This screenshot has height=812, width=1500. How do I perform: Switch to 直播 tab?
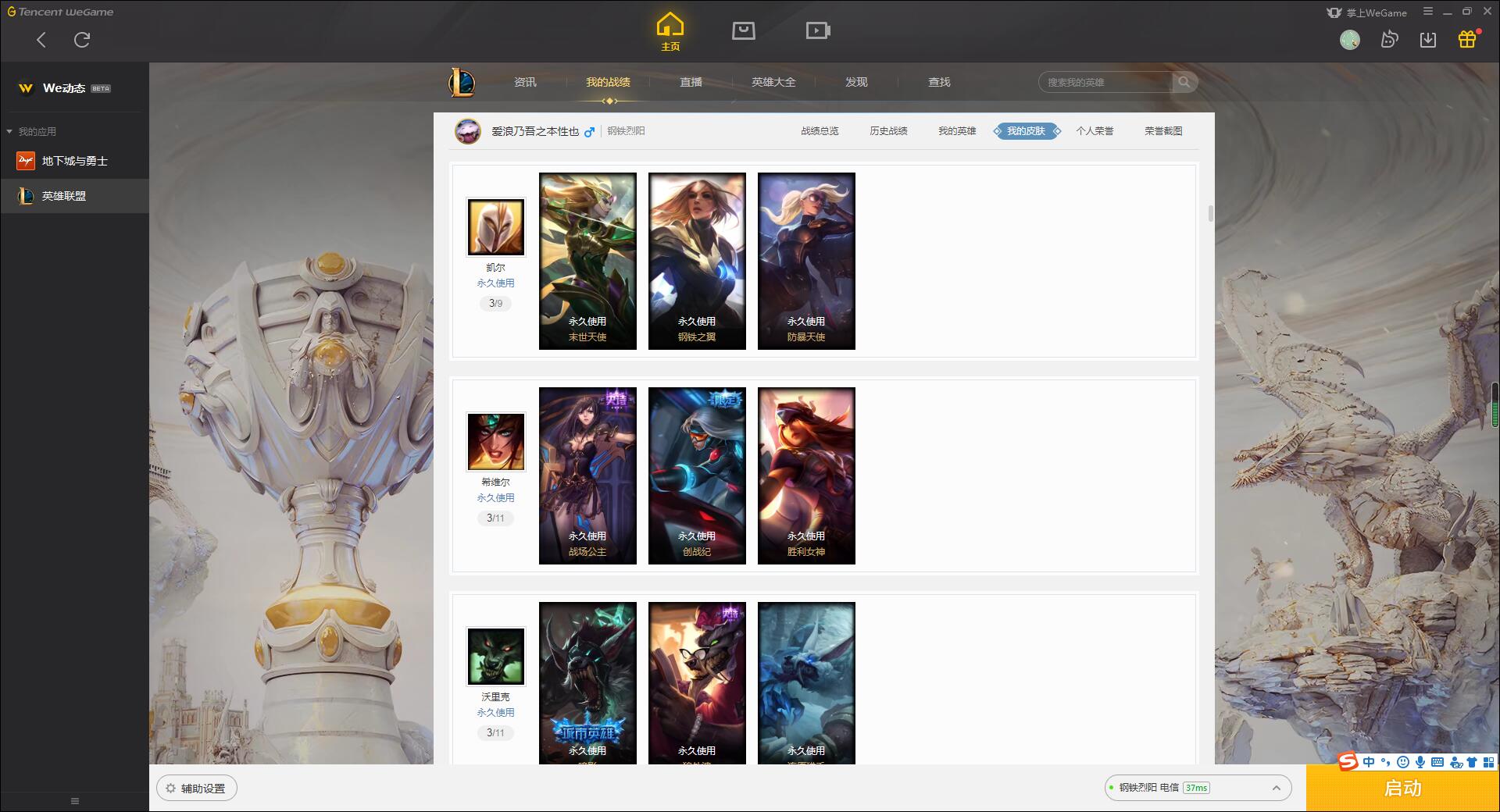click(691, 82)
